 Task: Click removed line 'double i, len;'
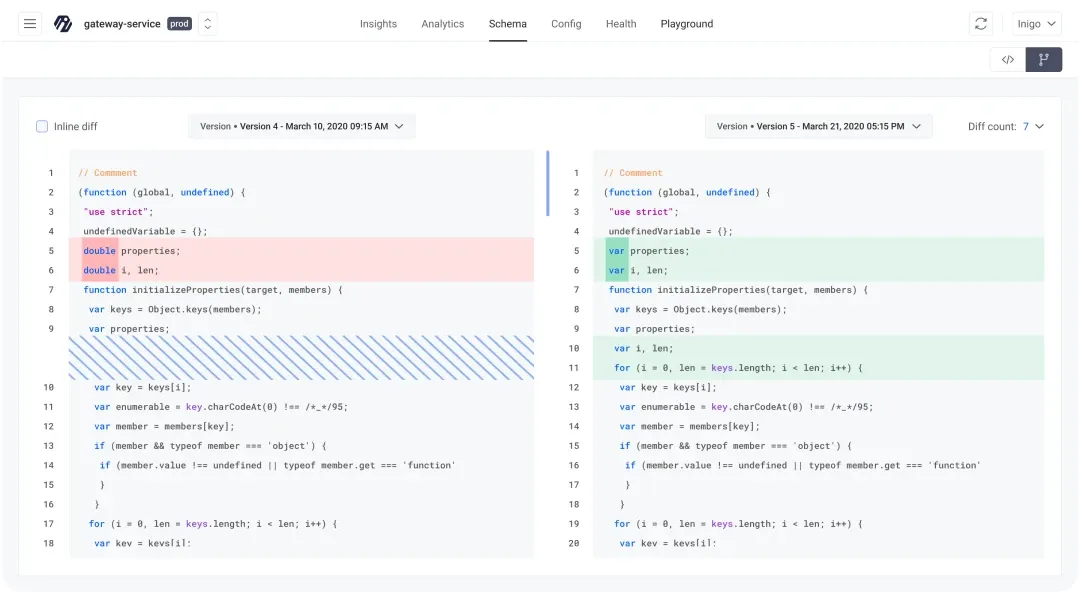click(301, 270)
